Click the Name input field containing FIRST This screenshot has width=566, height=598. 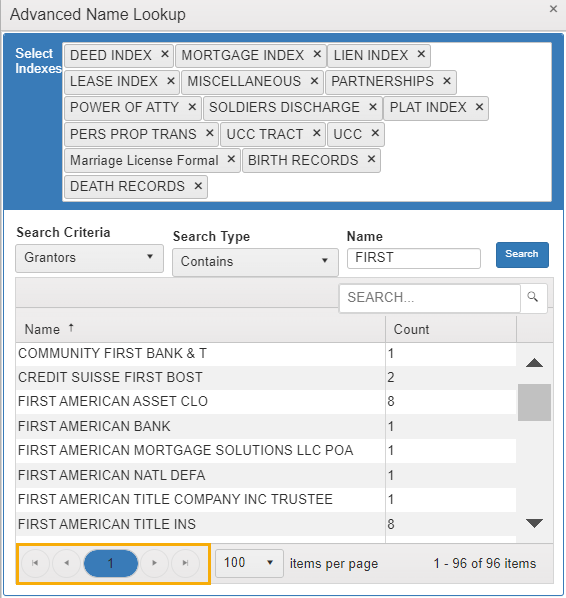pos(413,258)
